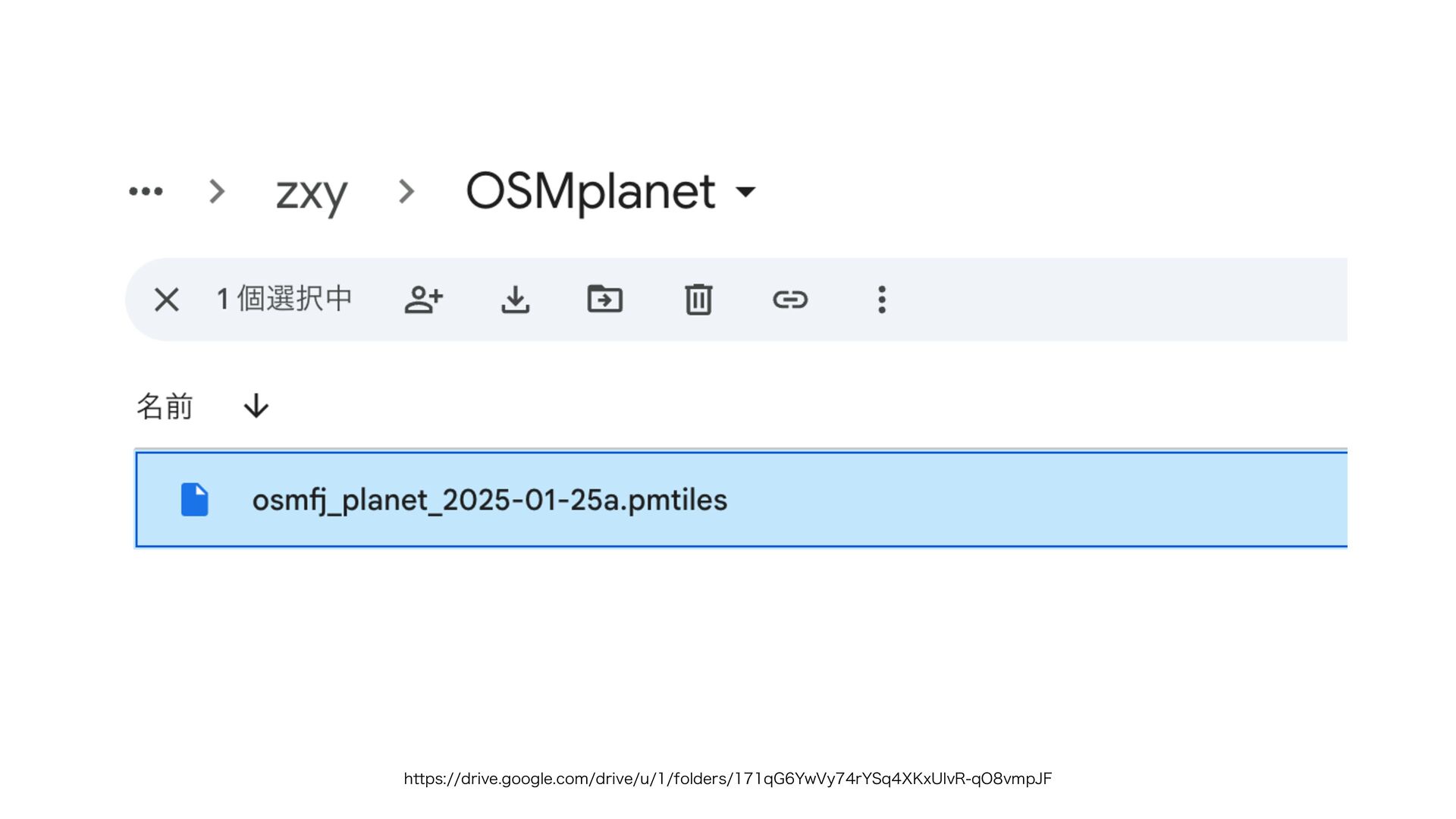Open the OSMplanet folder dropdown caret

[746, 192]
